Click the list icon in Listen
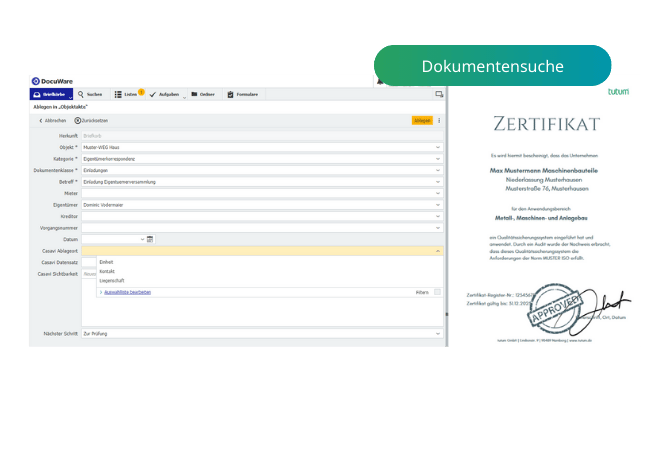 pyautogui.click(x=118, y=94)
